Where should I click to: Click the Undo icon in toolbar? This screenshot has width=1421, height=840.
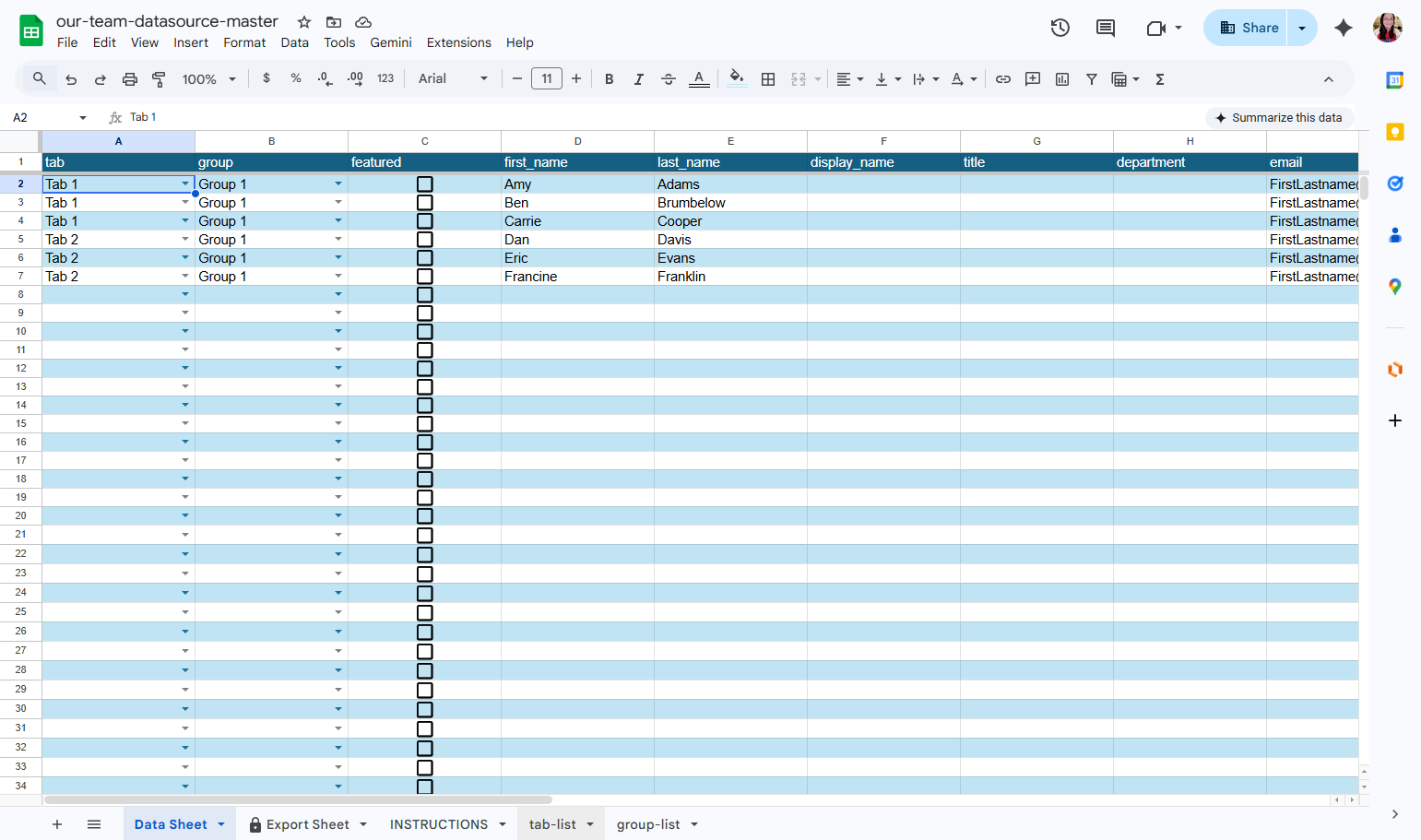coord(71,79)
